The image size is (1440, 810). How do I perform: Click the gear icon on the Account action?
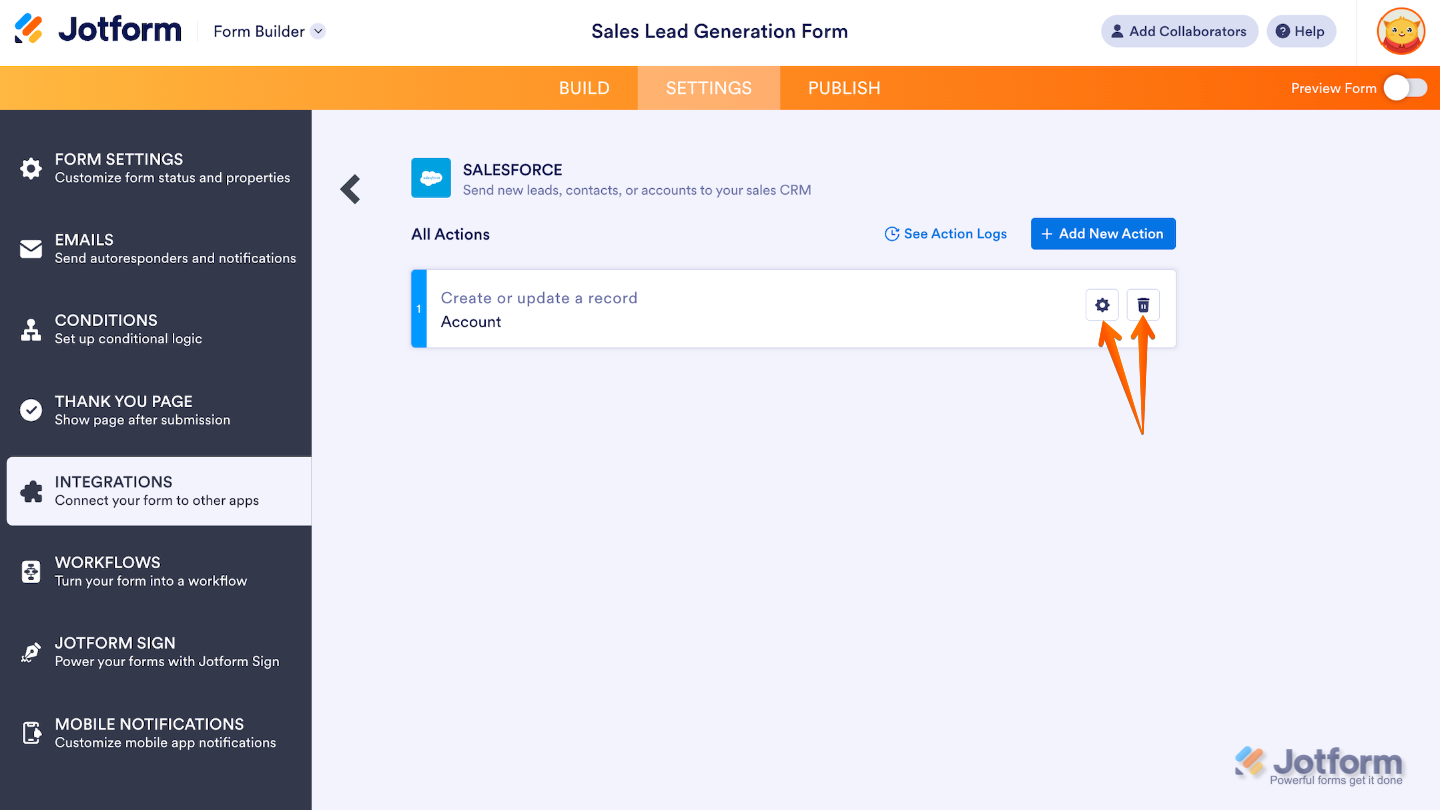point(1102,305)
